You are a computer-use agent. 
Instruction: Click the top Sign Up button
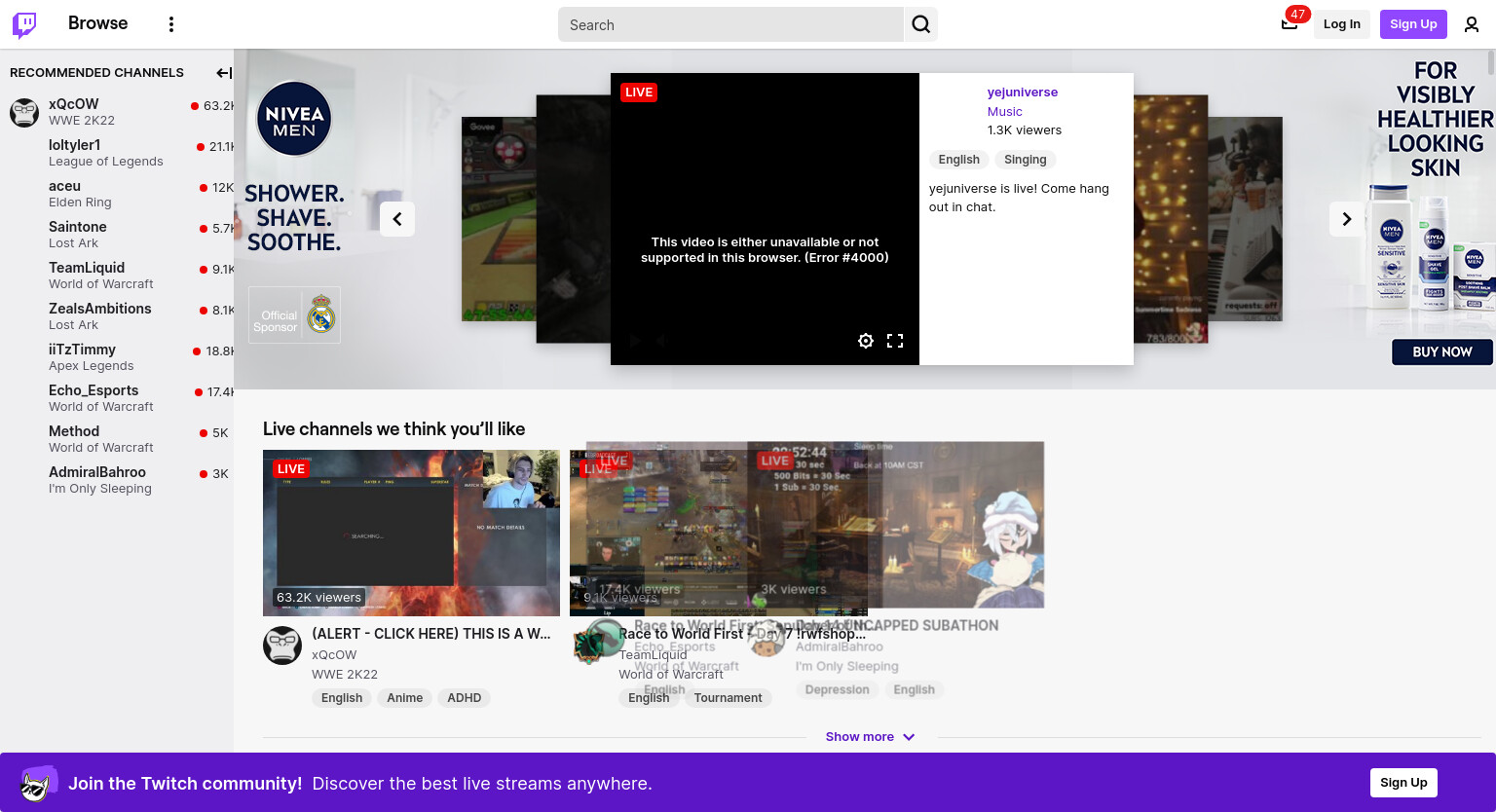[1413, 24]
